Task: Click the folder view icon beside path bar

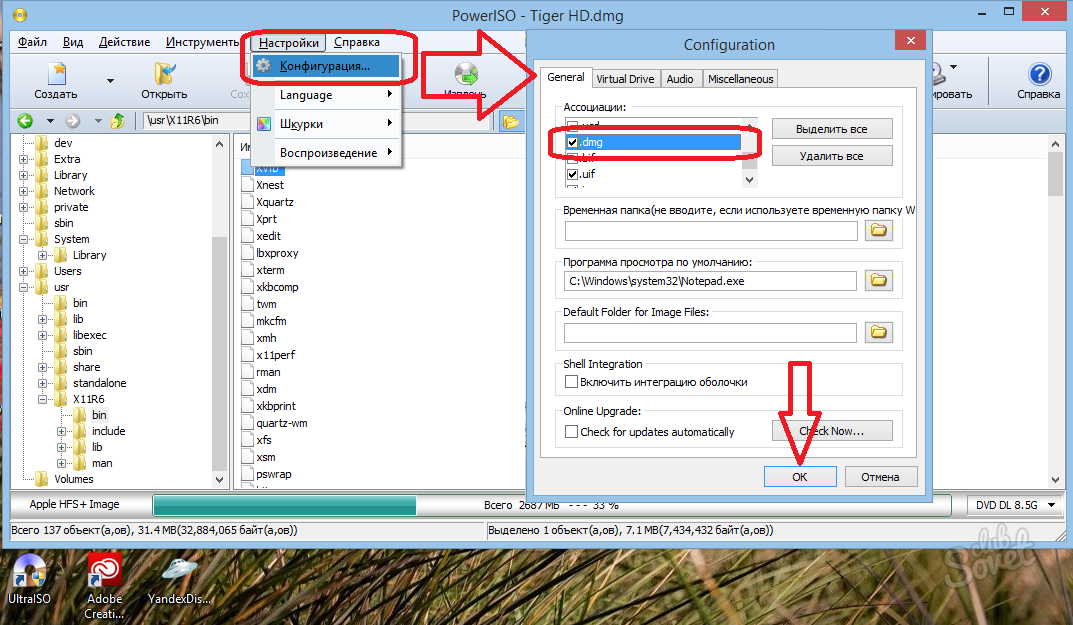Action: coord(510,122)
